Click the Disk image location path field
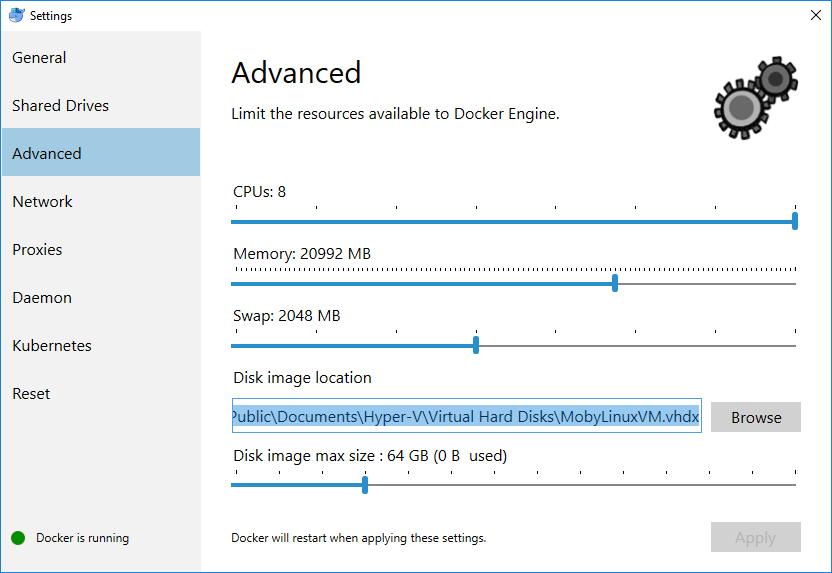This screenshot has width=832, height=573. (467, 415)
